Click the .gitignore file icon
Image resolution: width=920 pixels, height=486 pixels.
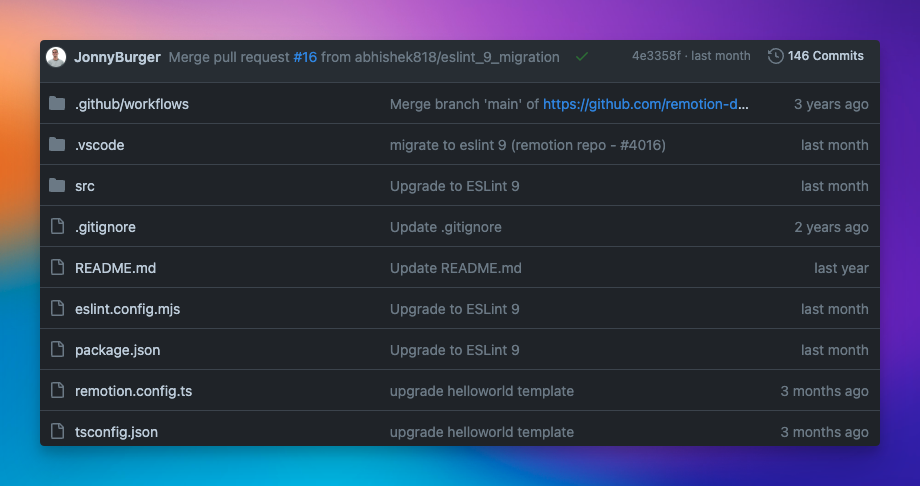tap(57, 227)
